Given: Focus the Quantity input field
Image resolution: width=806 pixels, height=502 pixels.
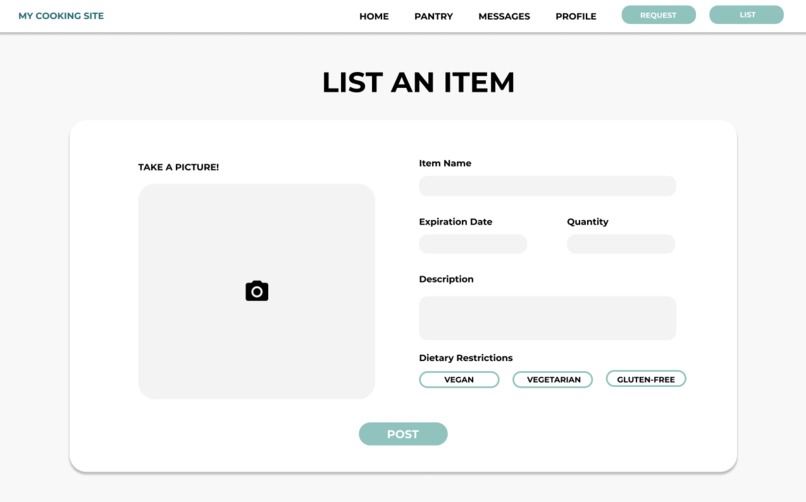Looking at the screenshot, I should pyautogui.click(x=621, y=244).
